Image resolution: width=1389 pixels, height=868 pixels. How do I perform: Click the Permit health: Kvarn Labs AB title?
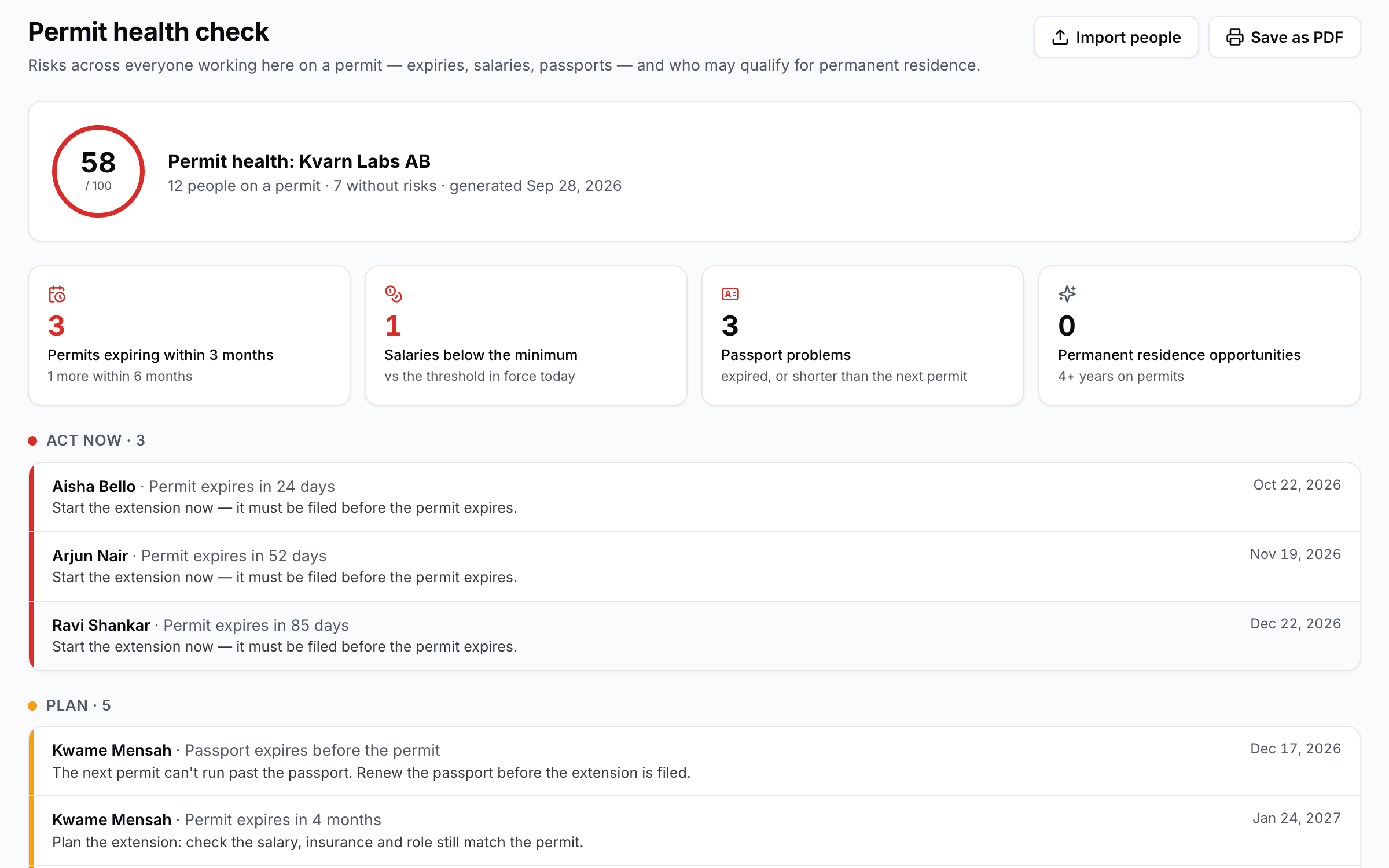(299, 161)
